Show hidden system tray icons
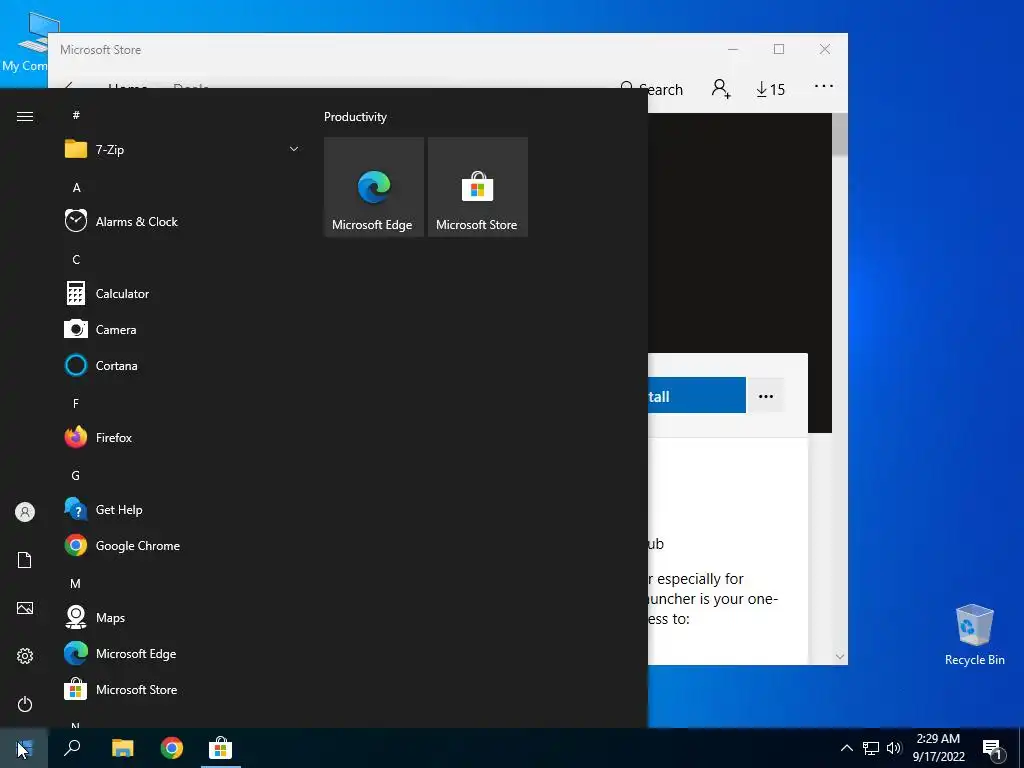 [x=846, y=748]
